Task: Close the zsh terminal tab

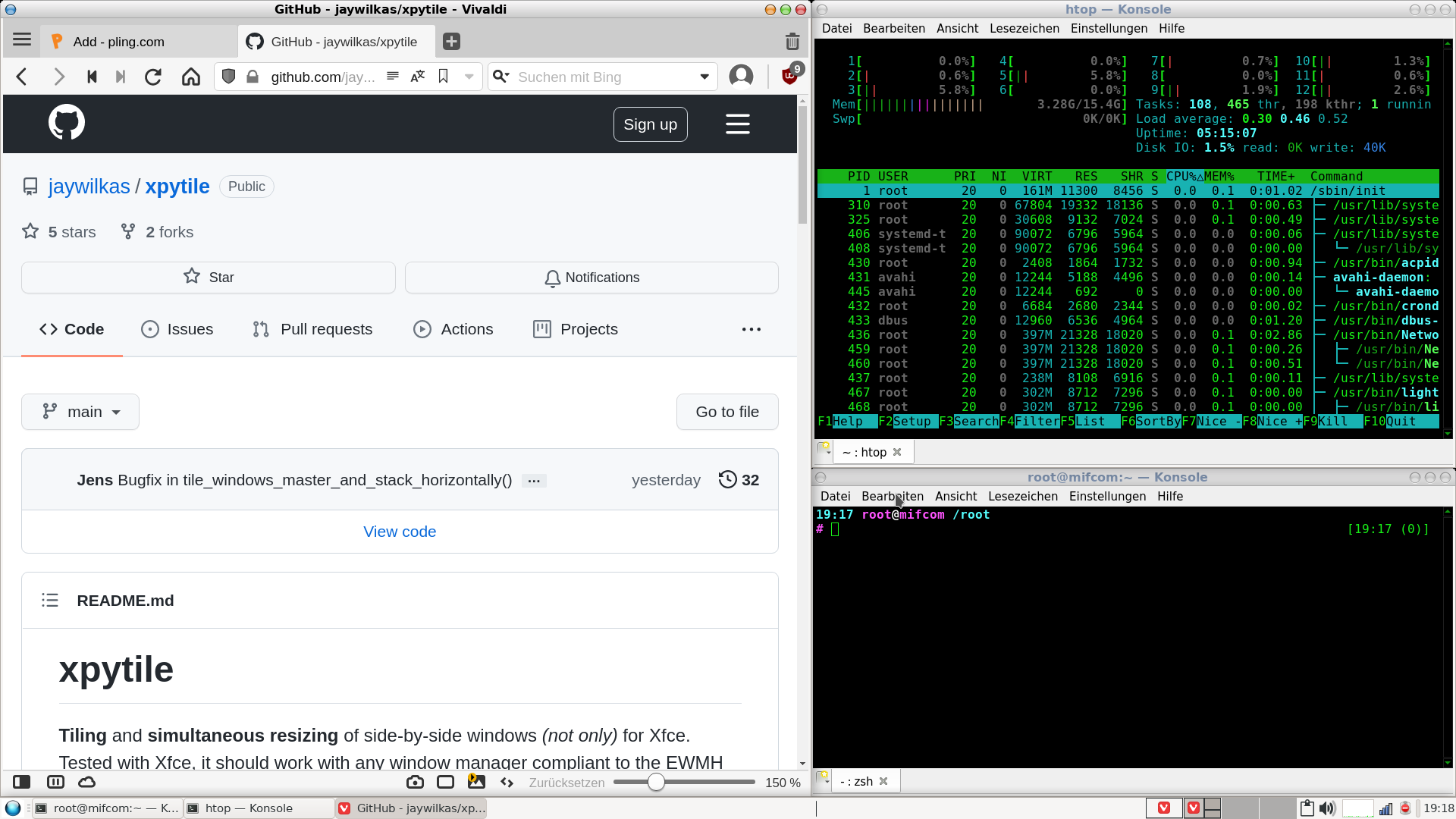Action: [x=883, y=781]
